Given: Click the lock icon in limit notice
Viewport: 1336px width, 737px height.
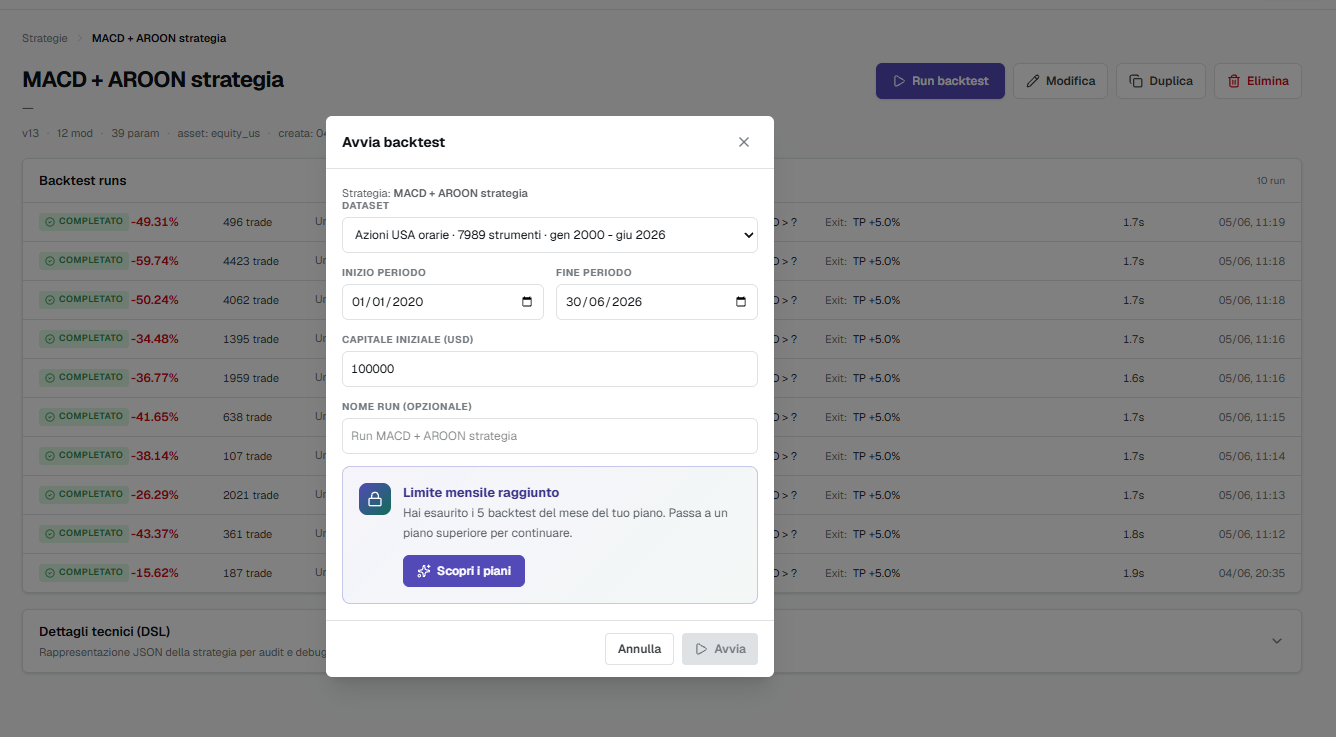Looking at the screenshot, I should [375, 499].
